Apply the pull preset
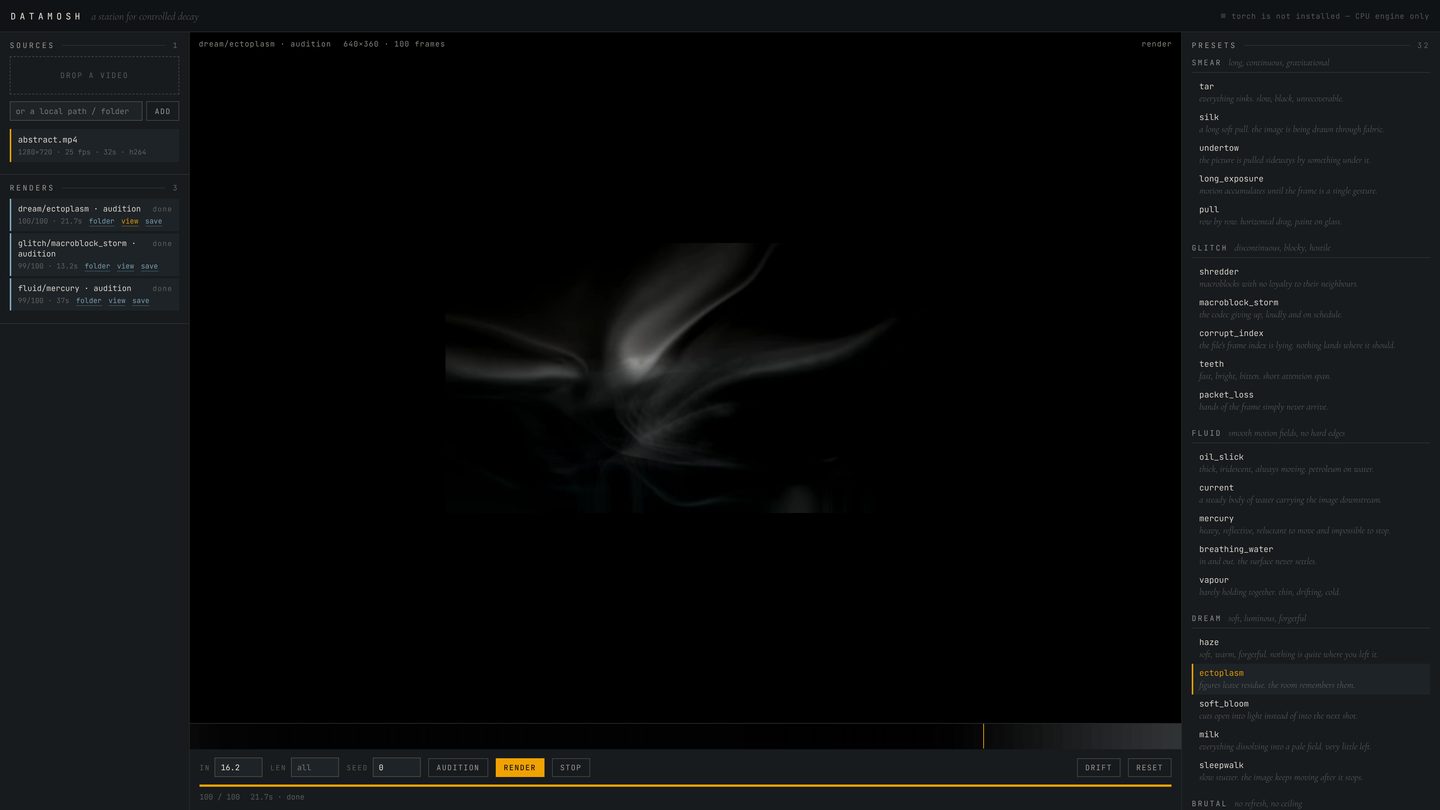1440x810 pixels. pyautogui.click(x=1311, y=215)
